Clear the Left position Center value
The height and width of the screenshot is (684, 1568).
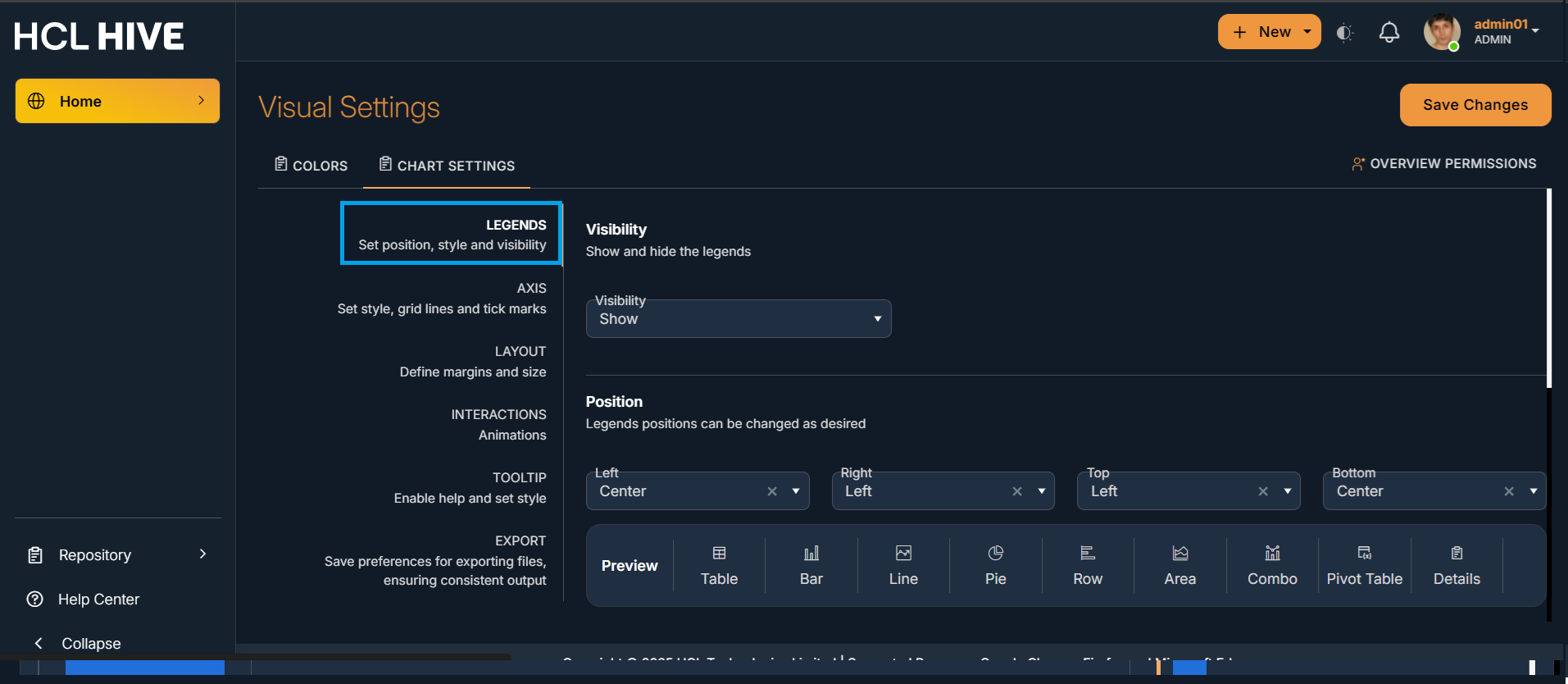(772, 491)
